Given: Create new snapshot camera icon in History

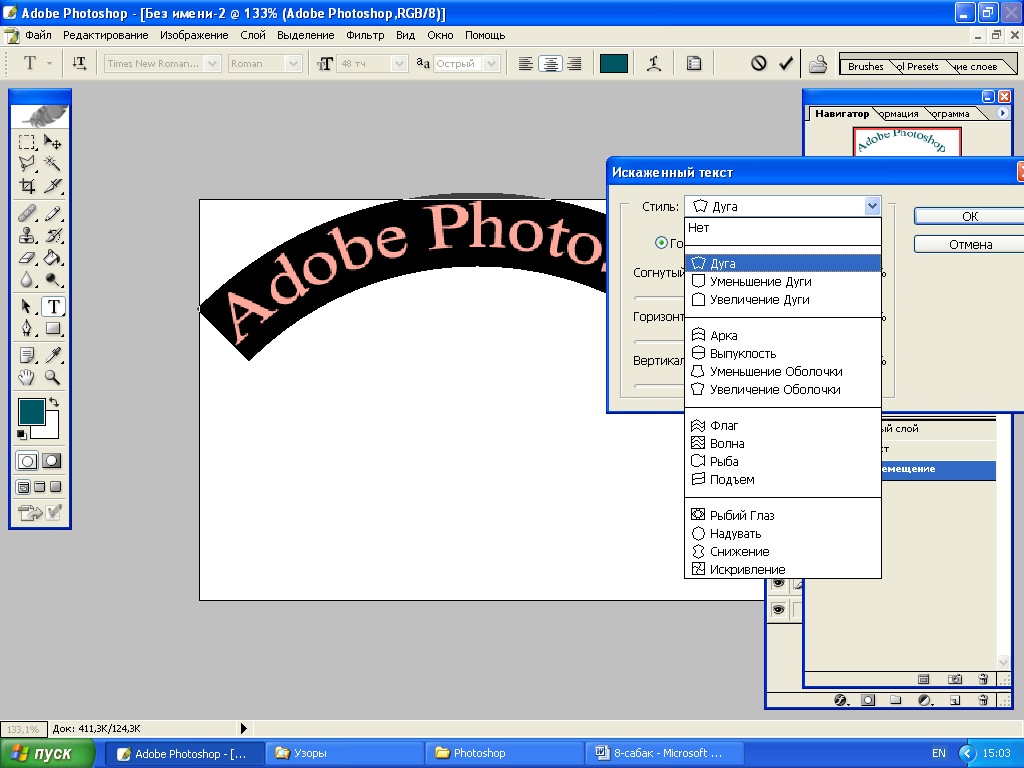Looking at the screenshot, I should click(955, 679).
